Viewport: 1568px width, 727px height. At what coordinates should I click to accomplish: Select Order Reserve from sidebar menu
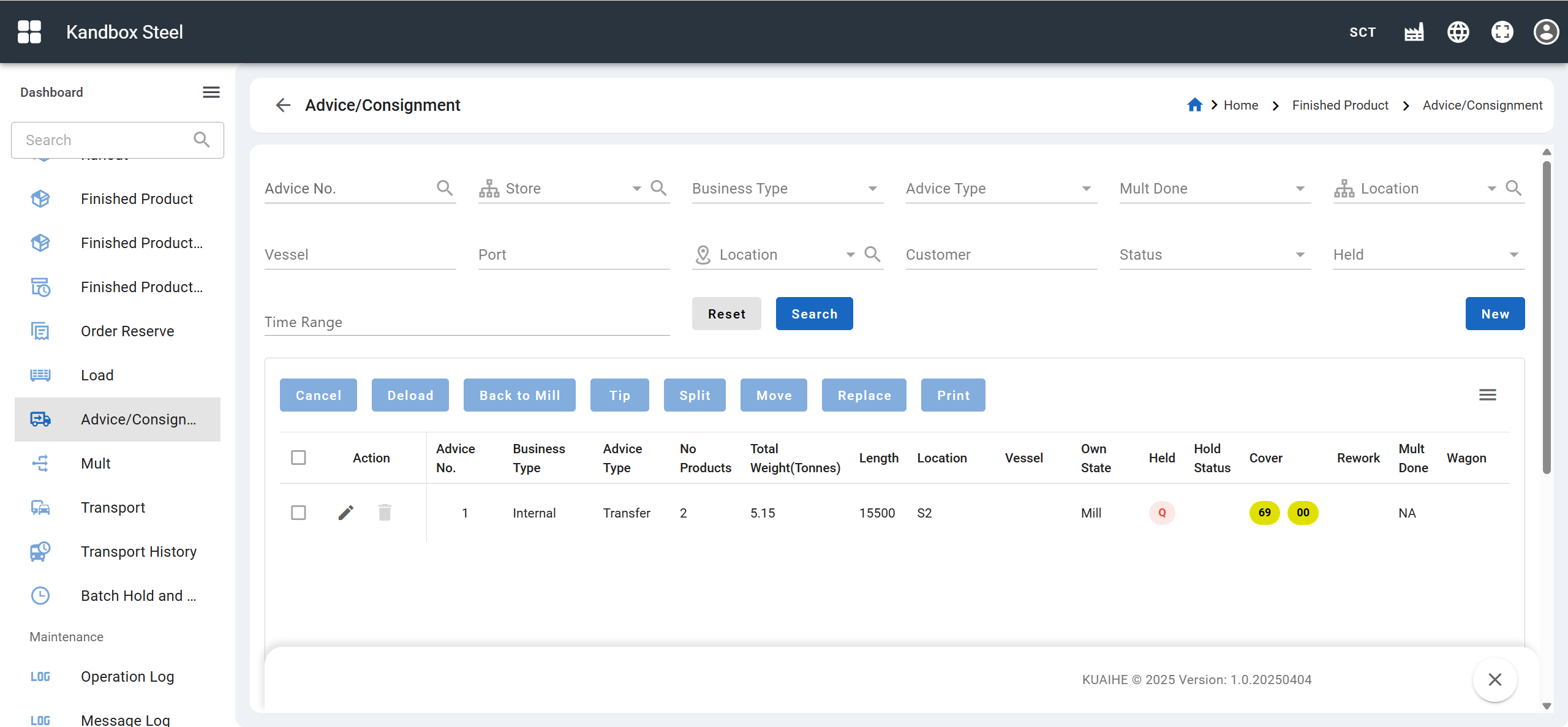(x=127, y=331)
